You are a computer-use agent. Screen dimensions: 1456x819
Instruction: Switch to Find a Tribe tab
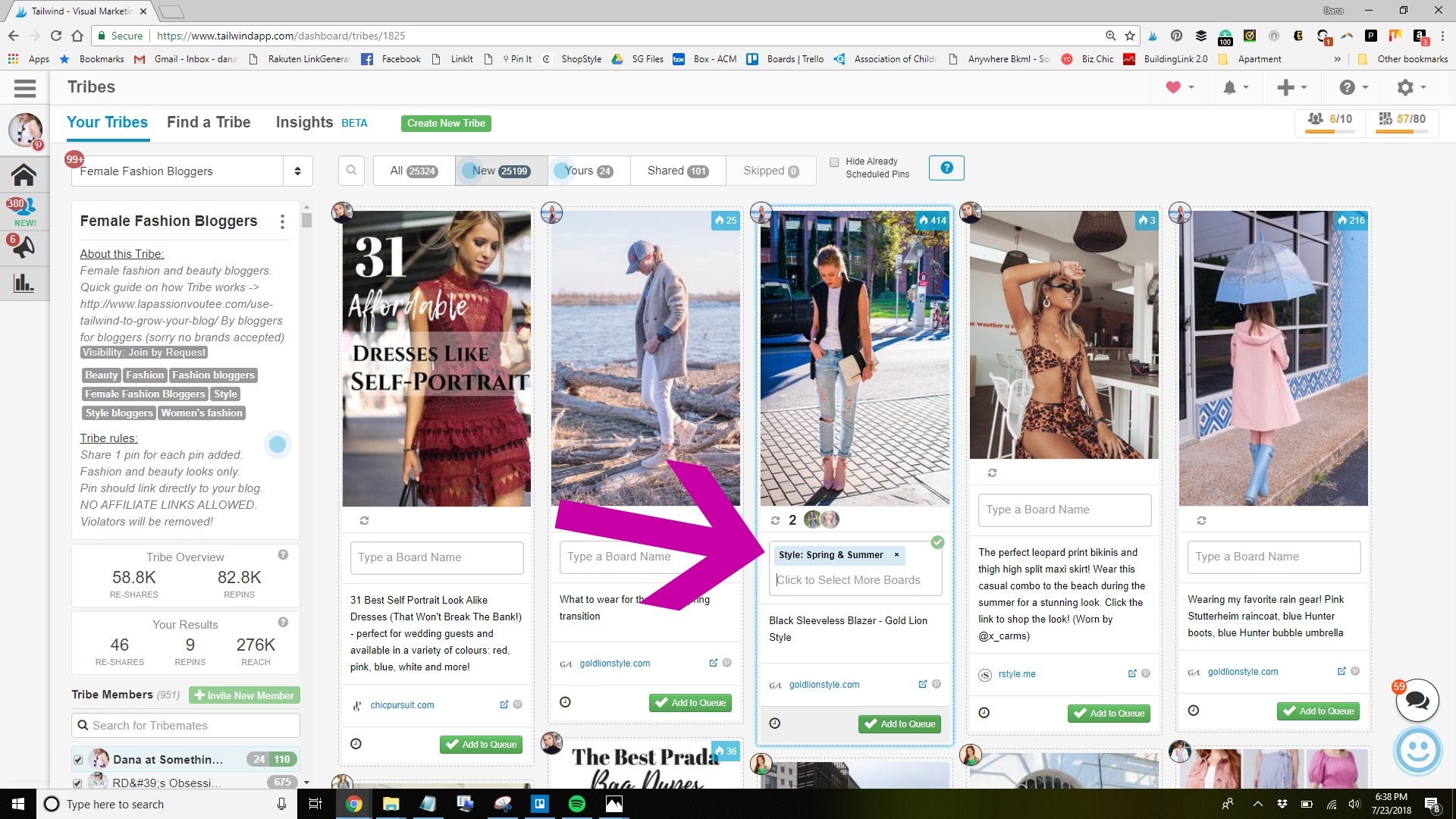[x=209, y=122]
